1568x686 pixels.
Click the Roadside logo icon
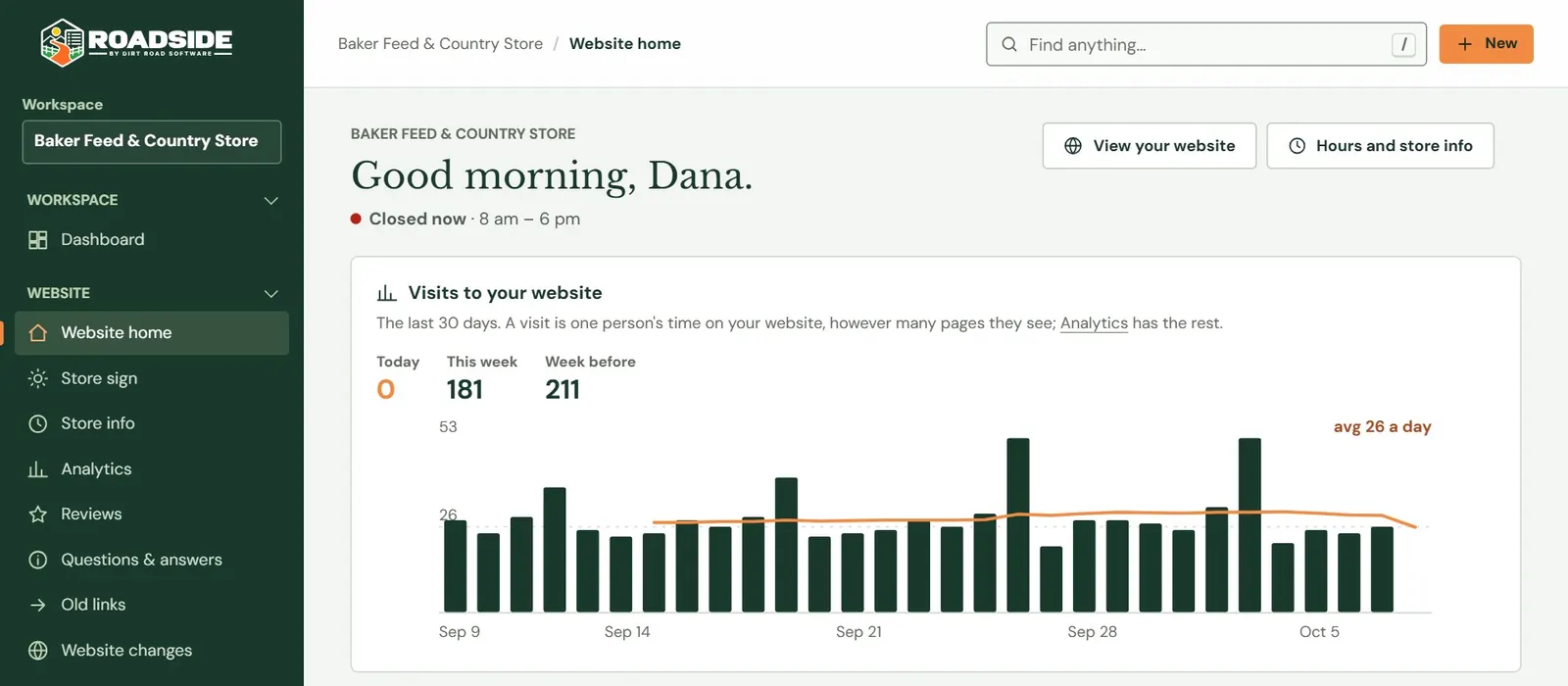click(62, 43)
